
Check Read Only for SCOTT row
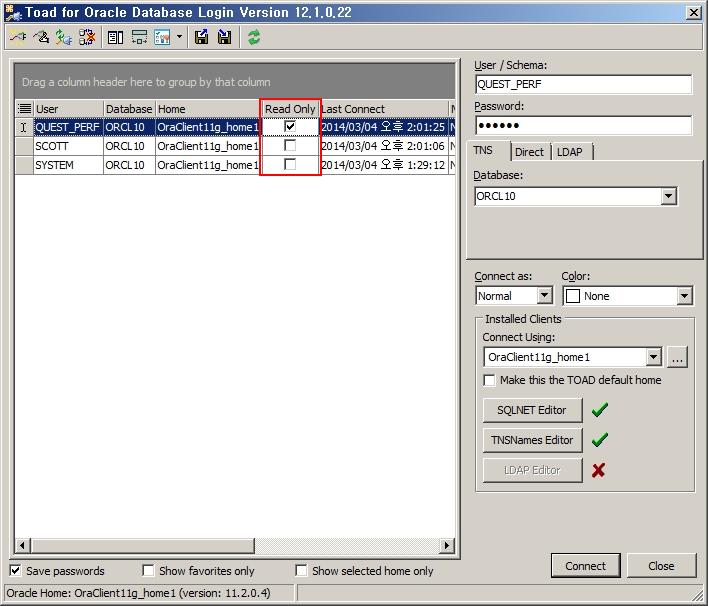(x=290, y=145)
